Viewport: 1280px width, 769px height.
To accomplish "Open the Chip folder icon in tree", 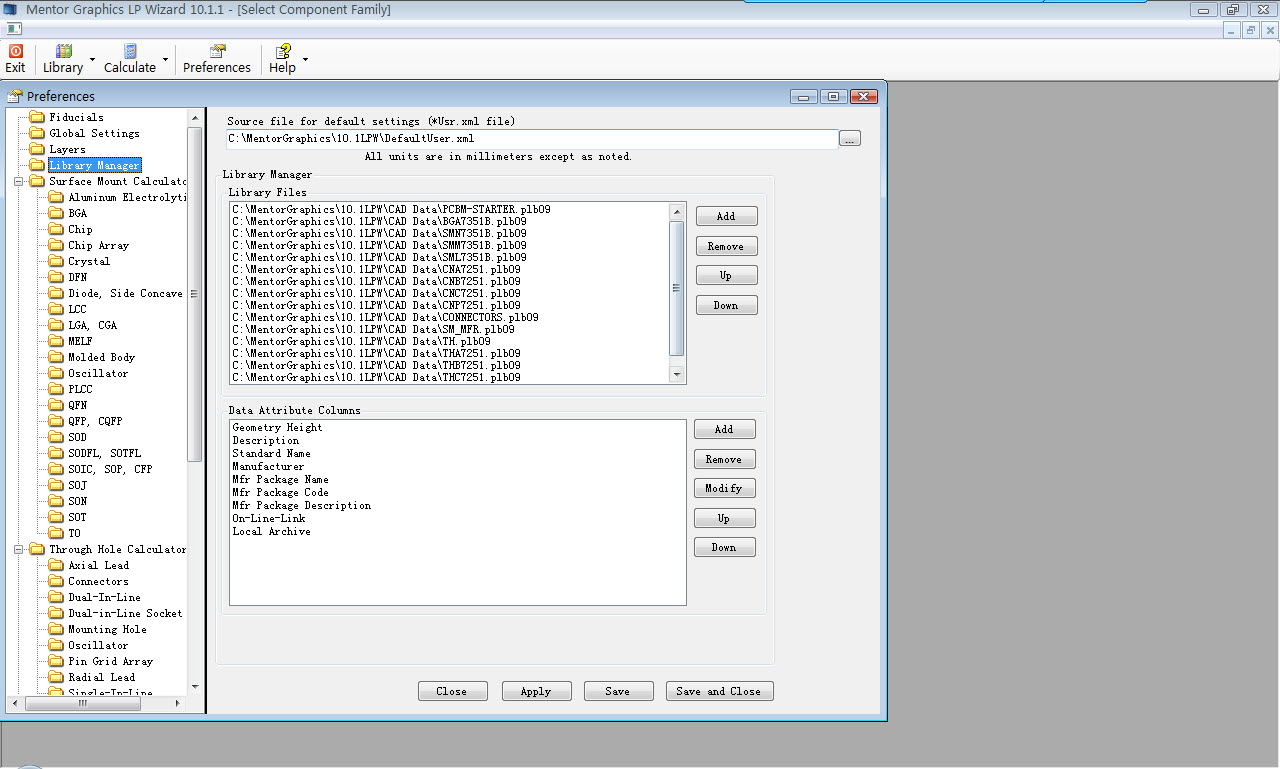I will point(56,229).
